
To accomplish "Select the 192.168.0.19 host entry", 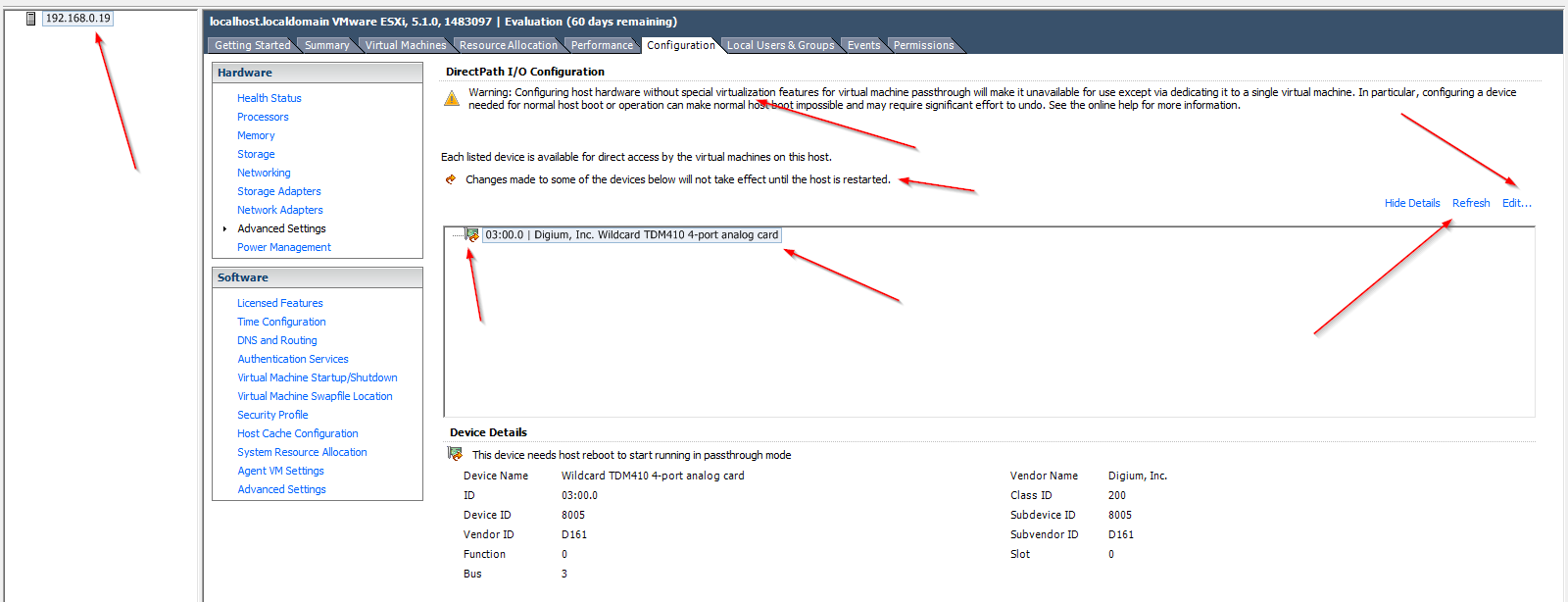I will [77, 19].
